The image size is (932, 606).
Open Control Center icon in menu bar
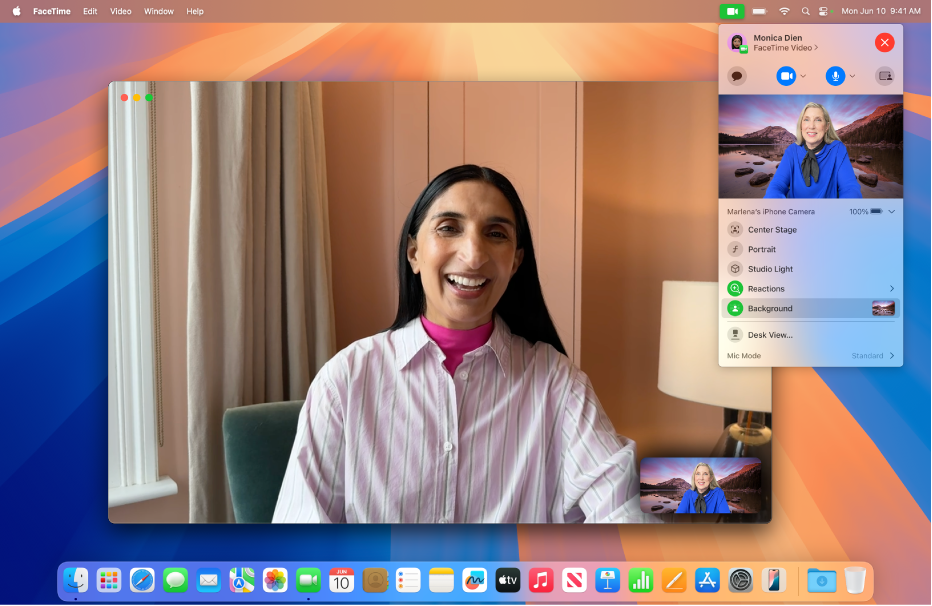pyautogui.click(x=823, y=11)
